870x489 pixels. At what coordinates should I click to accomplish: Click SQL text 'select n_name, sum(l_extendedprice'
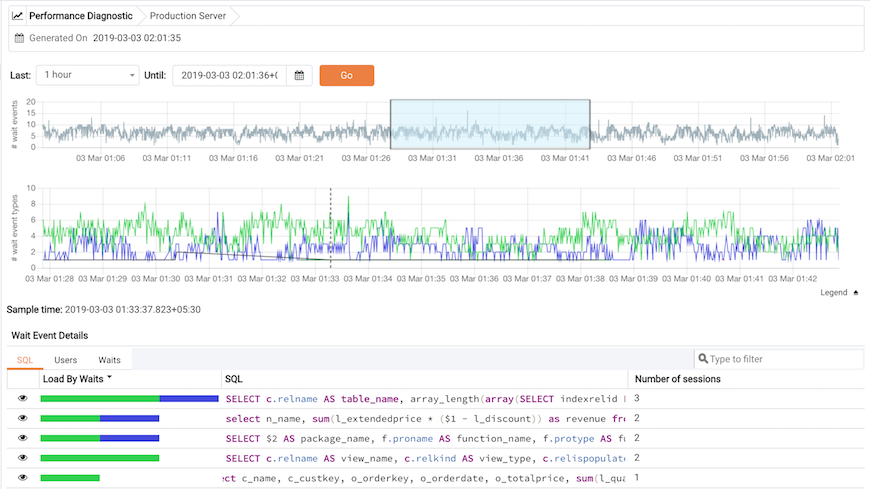coord(323,419)
